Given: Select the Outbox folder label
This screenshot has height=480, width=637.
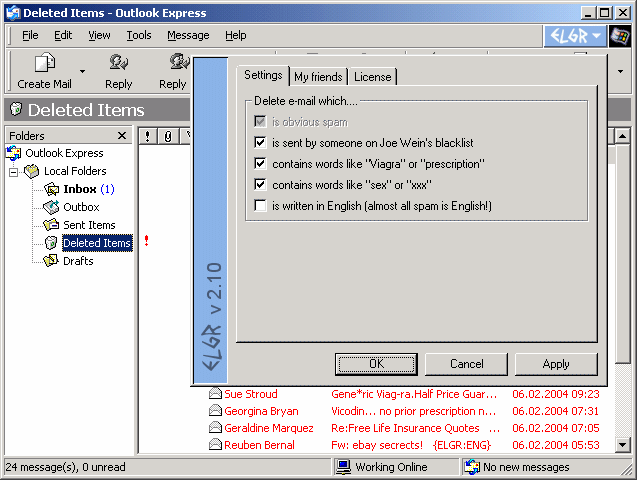Looking at the screenshot, I should [x=81, y=207].
